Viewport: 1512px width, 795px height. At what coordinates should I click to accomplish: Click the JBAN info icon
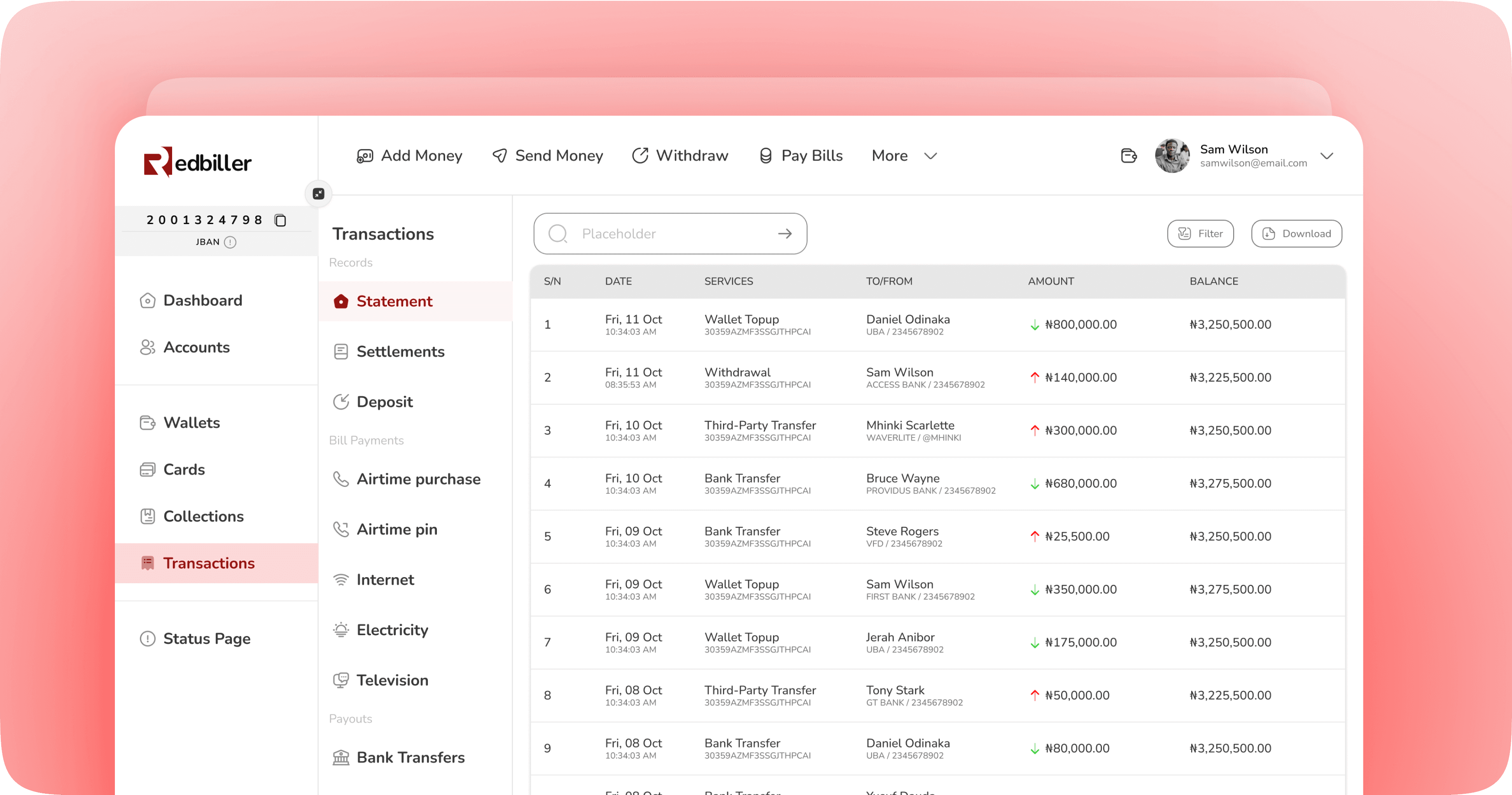coord(230,242)
